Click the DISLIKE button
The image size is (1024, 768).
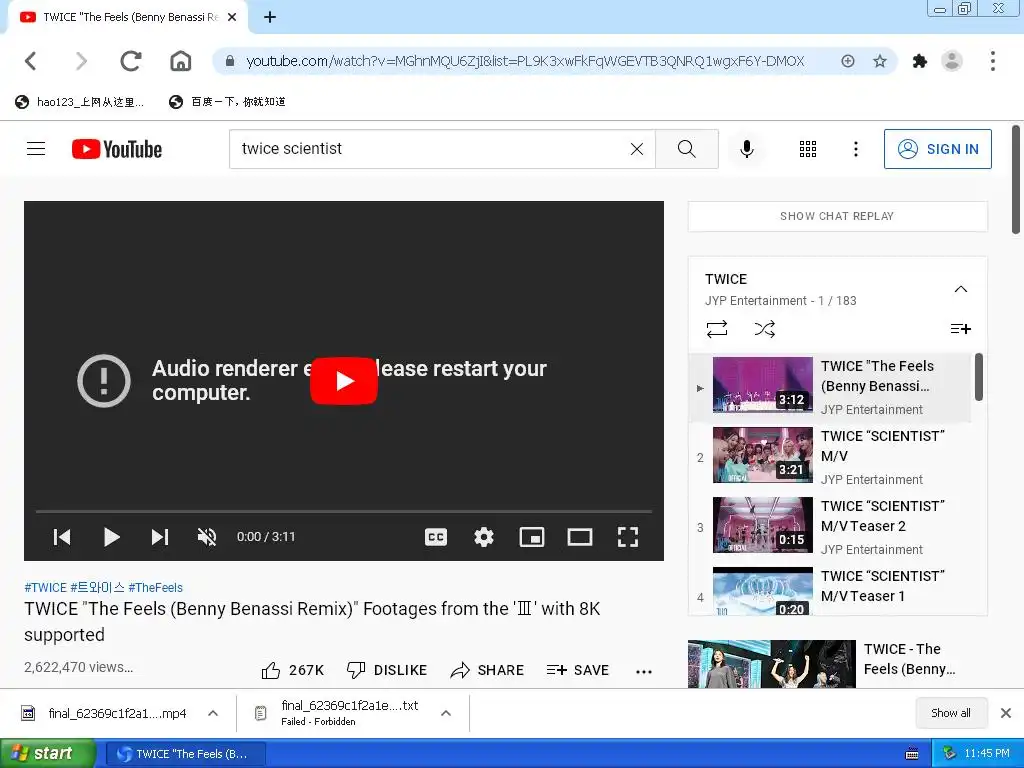(x=387, y=670)
